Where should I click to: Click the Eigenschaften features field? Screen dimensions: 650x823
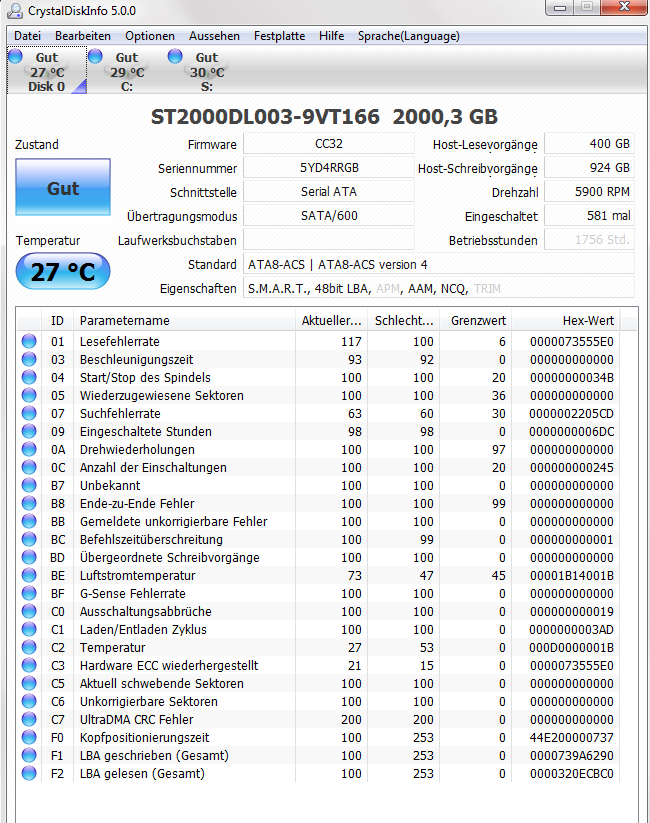[x=438, y=288]
